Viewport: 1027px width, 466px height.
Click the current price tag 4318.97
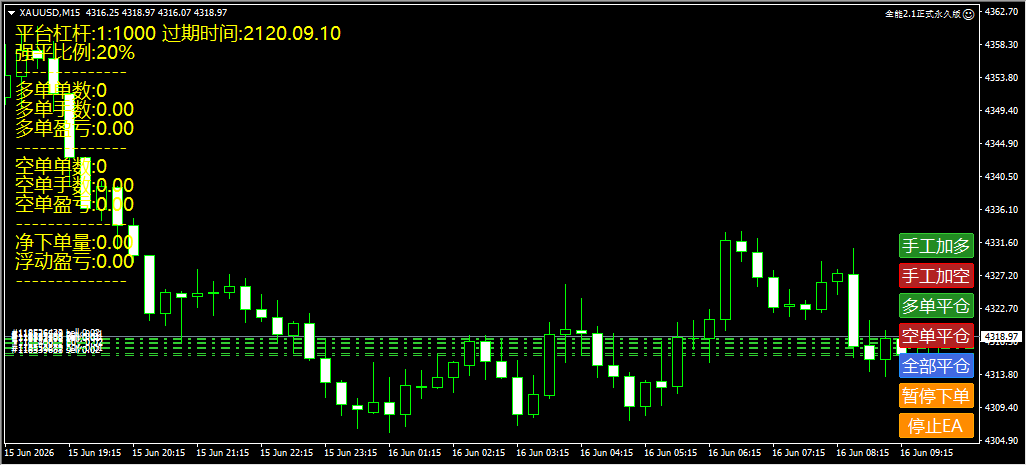tap(999, 336)
